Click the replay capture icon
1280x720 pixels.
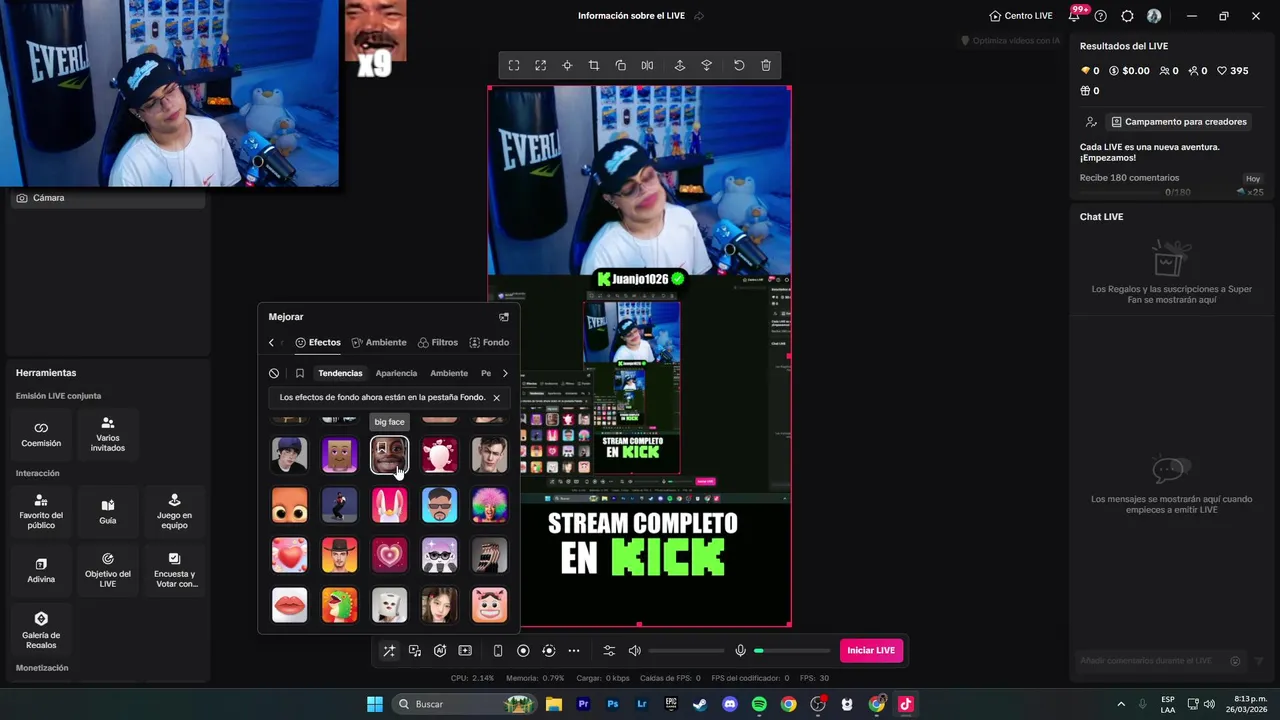pyautogui.click(x=548, y=651)
